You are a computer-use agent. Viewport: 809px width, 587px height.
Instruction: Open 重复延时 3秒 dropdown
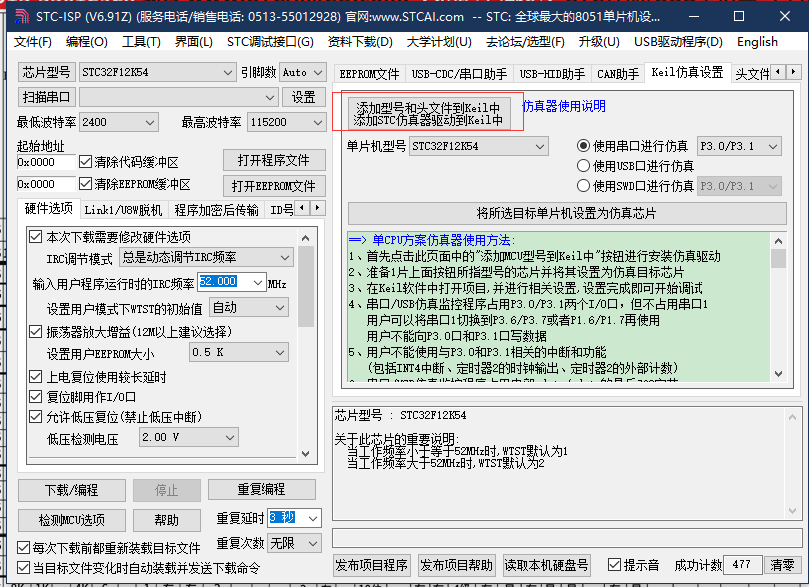(313, 518)
